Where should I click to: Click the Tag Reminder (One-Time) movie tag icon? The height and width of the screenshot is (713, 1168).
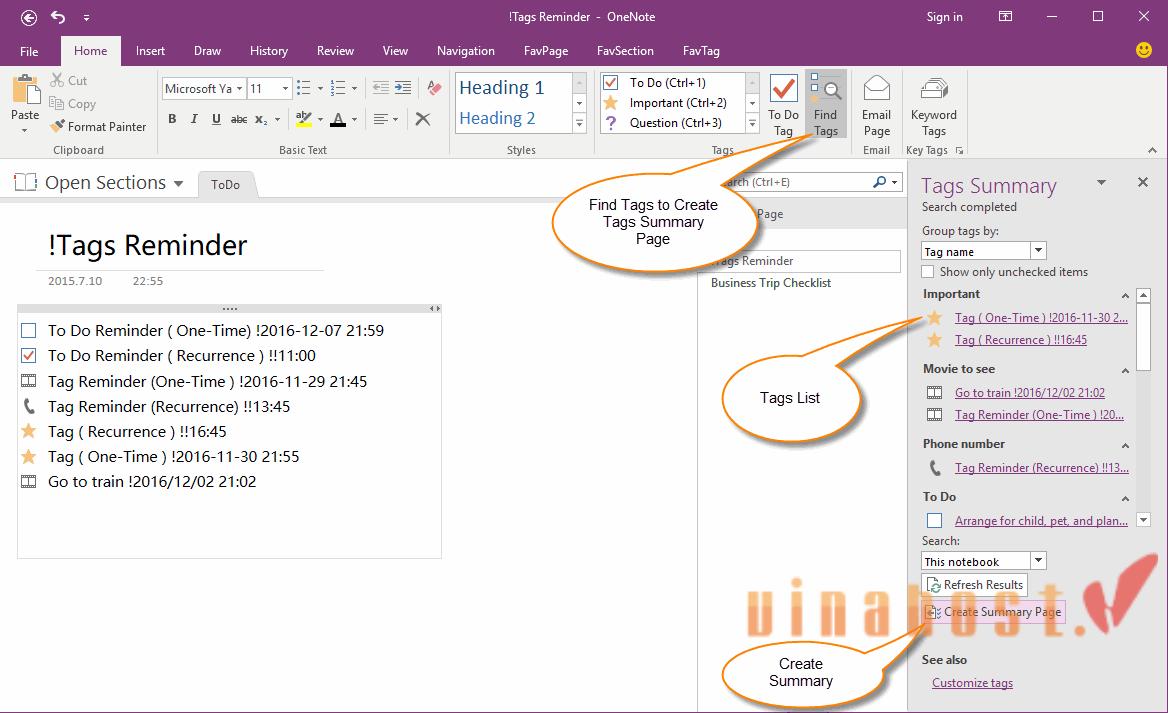[28, 381]
